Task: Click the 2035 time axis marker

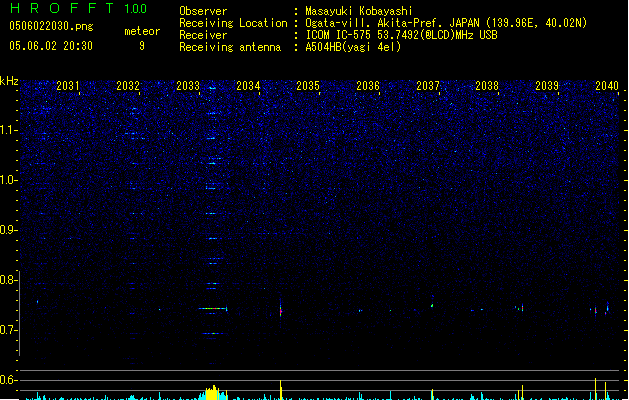Action: 308,86
